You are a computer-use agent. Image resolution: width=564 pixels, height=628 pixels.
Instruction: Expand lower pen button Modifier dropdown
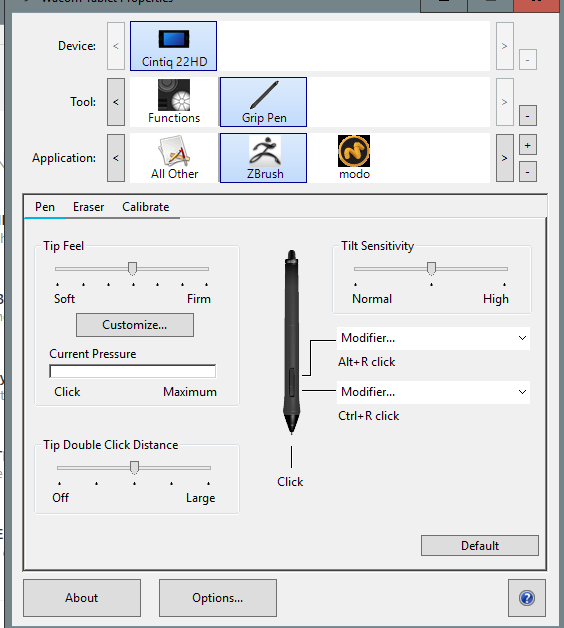click(x=433, y=392)
